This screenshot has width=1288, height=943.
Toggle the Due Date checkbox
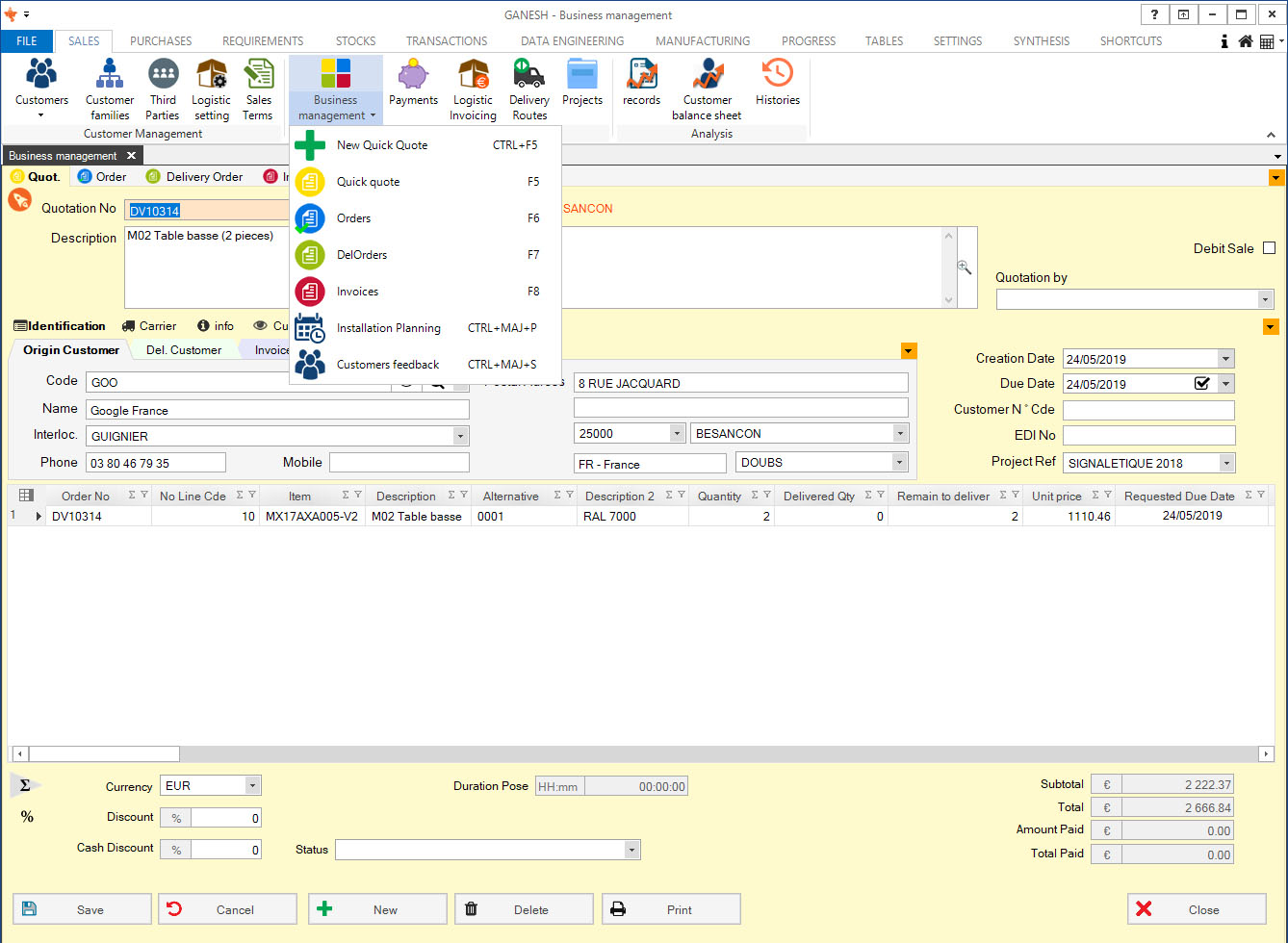coord(1201,384)
